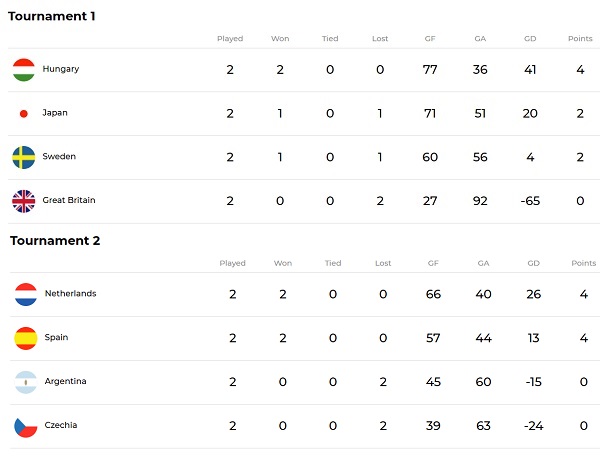The width and height of the screenshot is (600, 456).
Task: Click the Spain flag icon
Action: [26, 338]
